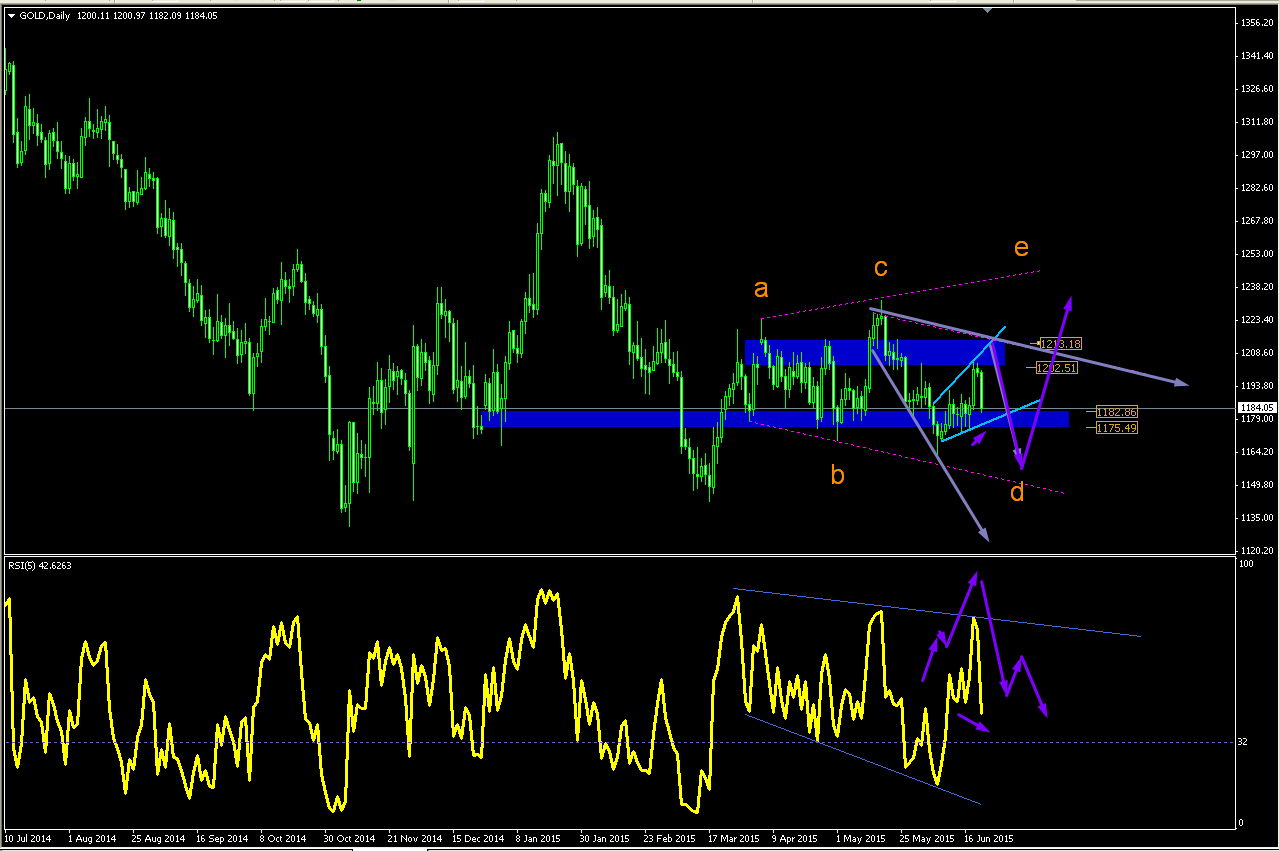Click the open price 1200.11 in chart header

pos(94,16)
